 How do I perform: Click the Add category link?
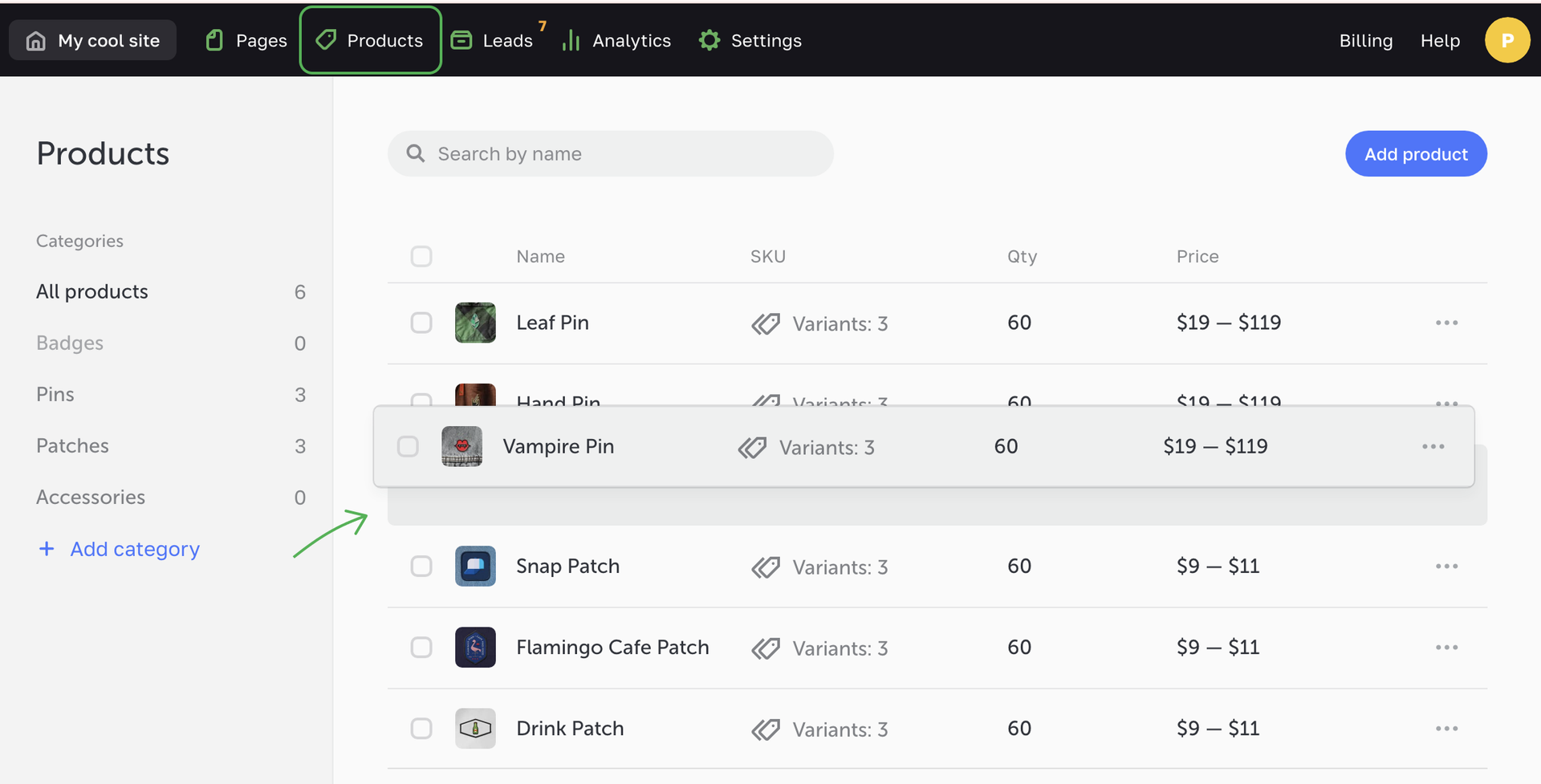pyautogui.click(x=135, y=549)
